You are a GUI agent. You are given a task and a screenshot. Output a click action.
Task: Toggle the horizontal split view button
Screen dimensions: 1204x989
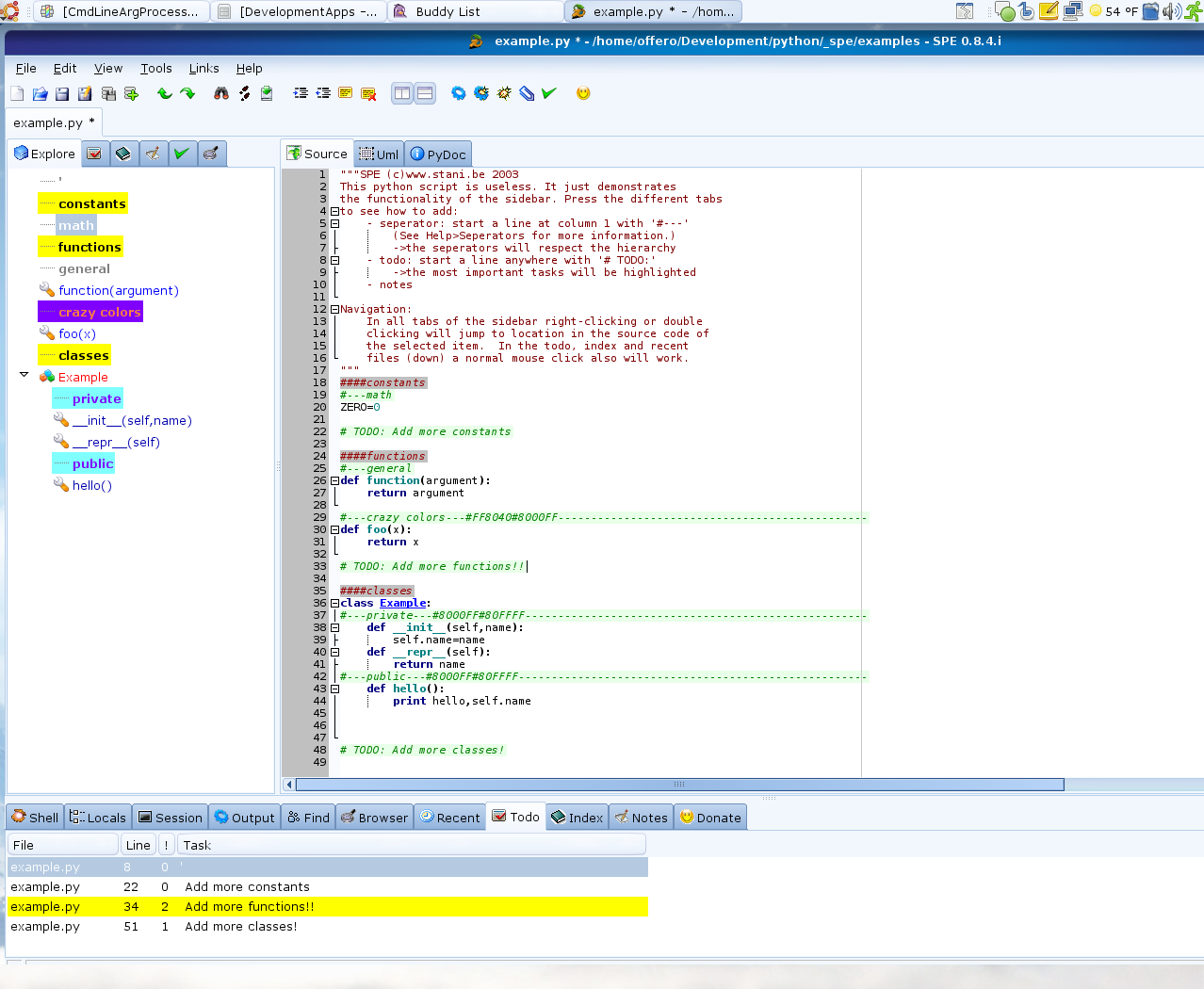[425, 93]
